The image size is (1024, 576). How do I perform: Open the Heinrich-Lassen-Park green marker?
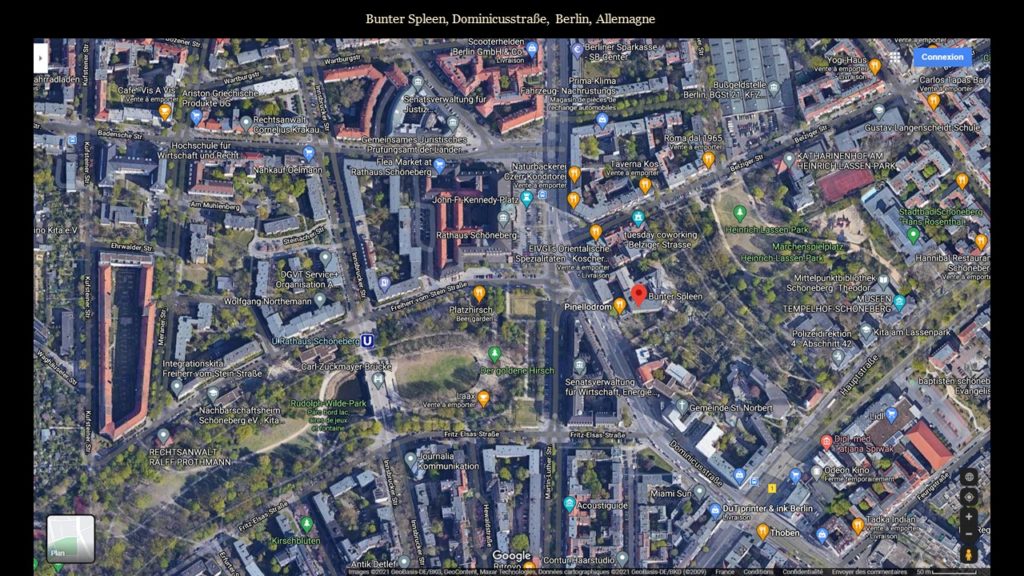(740, 213)
